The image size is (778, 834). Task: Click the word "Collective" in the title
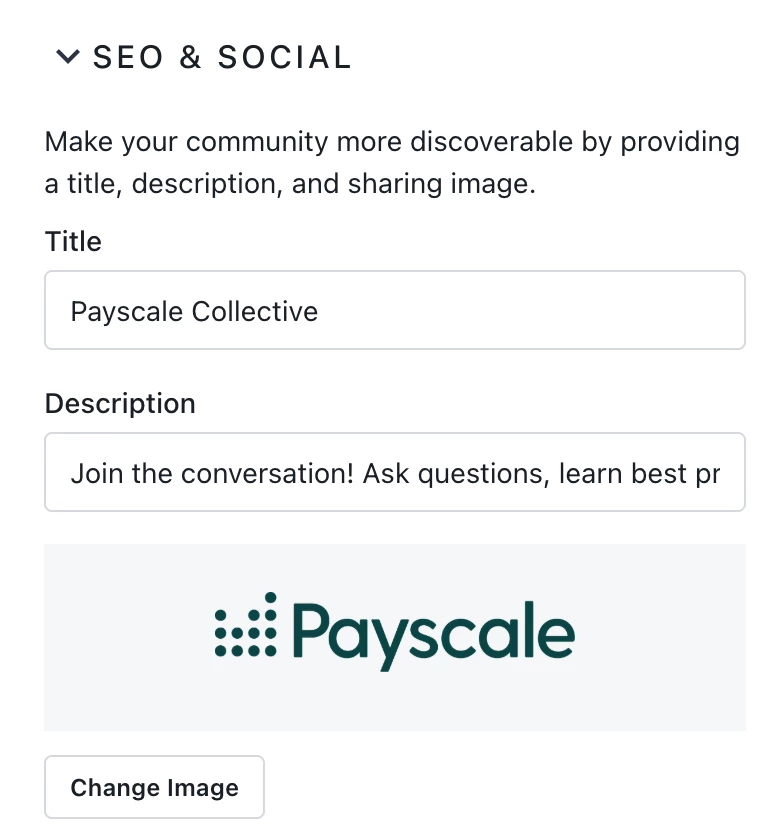[x=255, y=311]
